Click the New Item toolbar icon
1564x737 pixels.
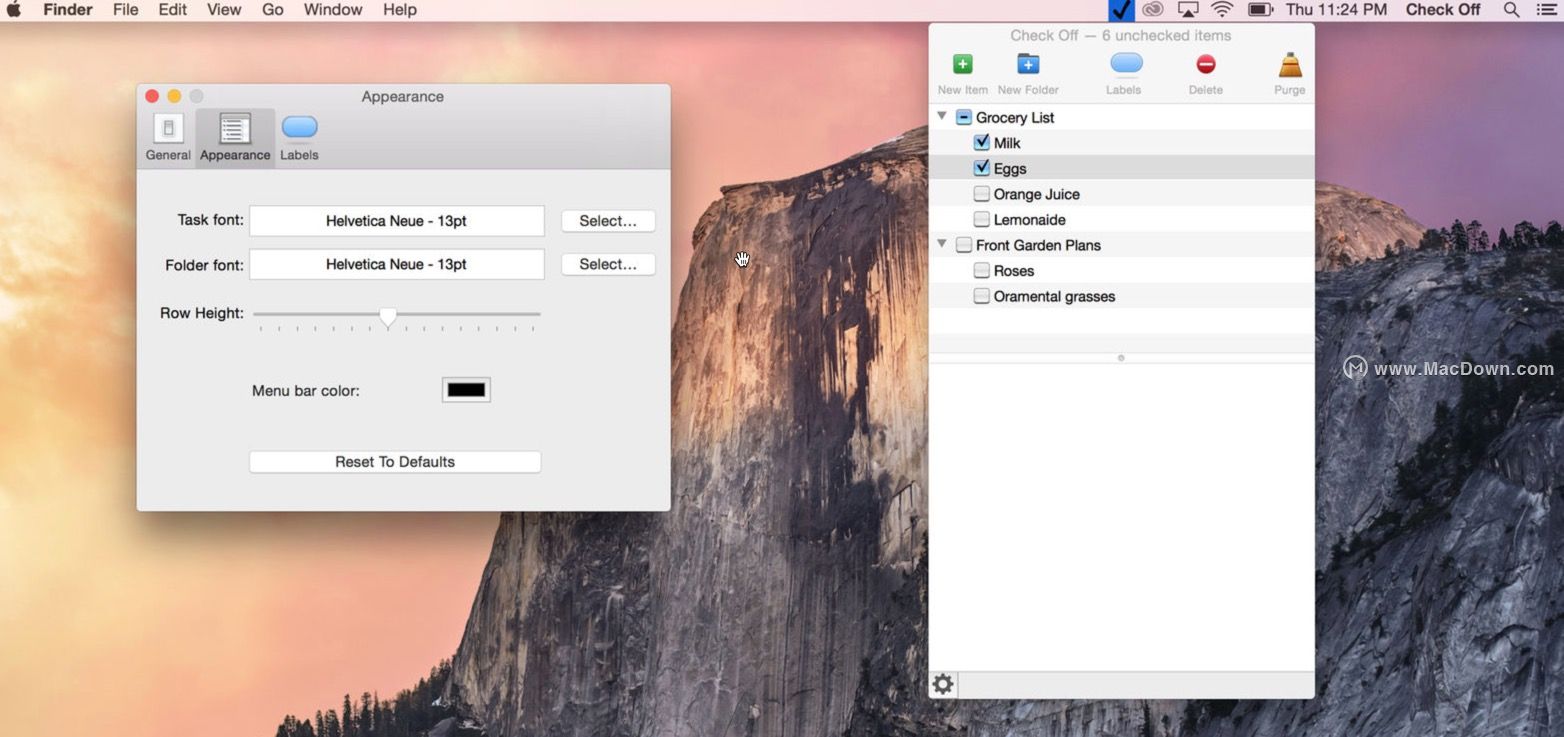tap(962, 65)
